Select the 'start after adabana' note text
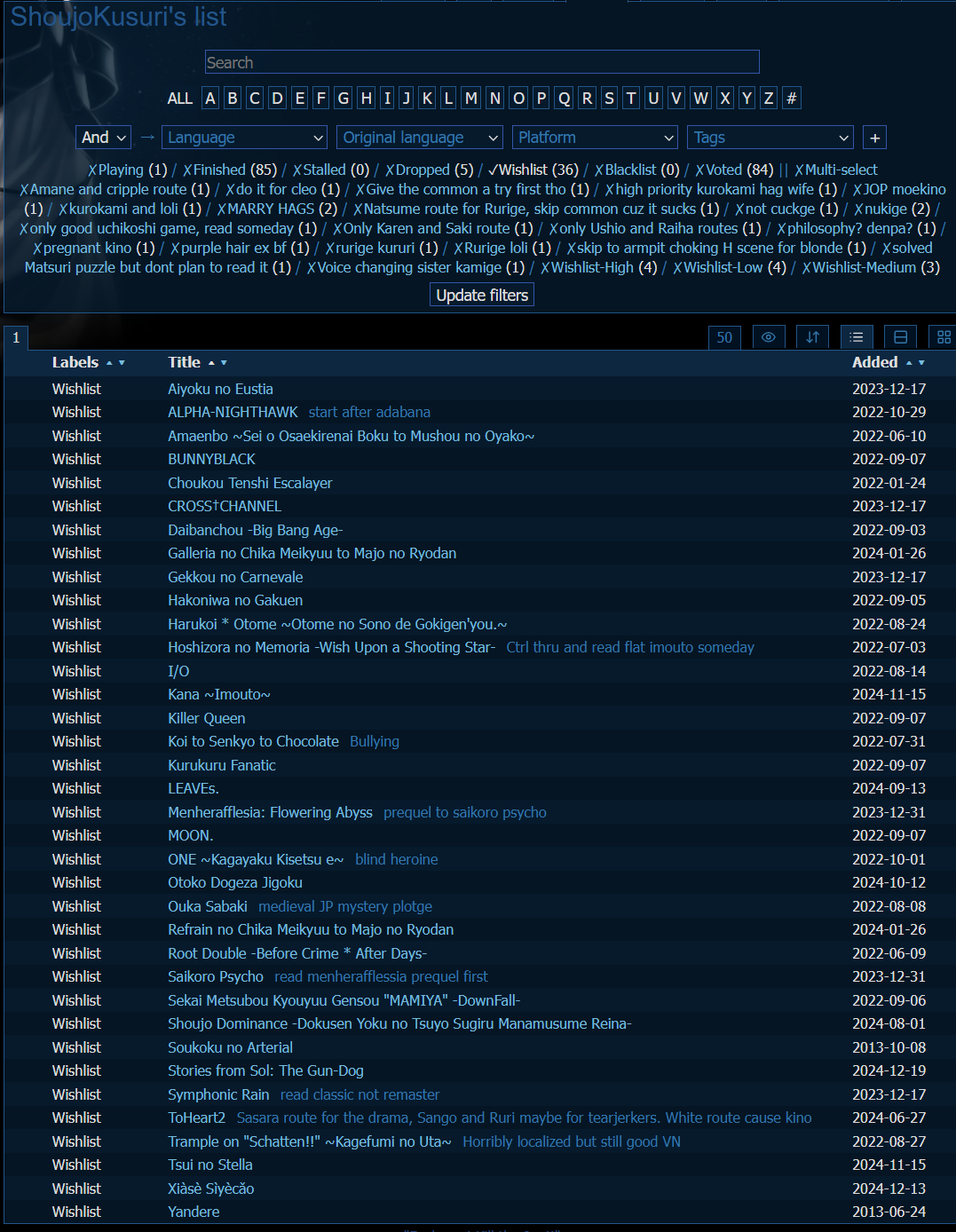The width and height of the screenshot is (956, 1232). coord(369,412)
